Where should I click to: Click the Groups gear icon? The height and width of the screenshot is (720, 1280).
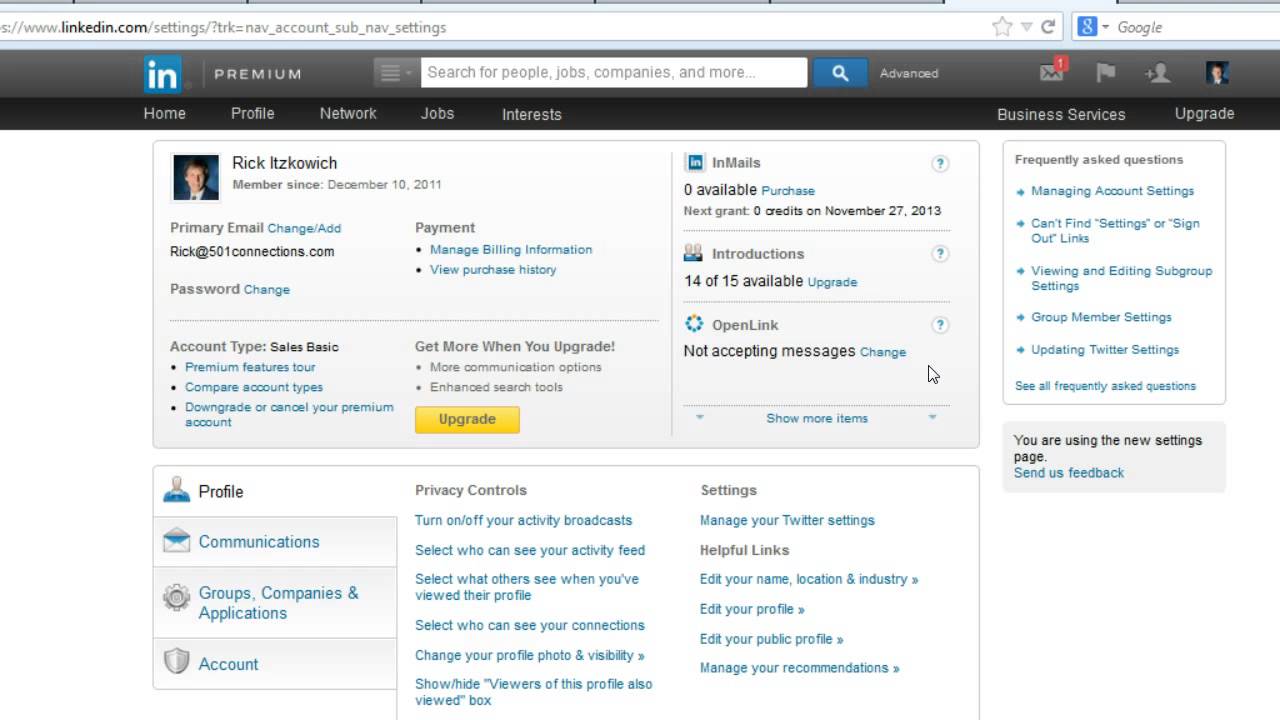[x=177, y=598]
